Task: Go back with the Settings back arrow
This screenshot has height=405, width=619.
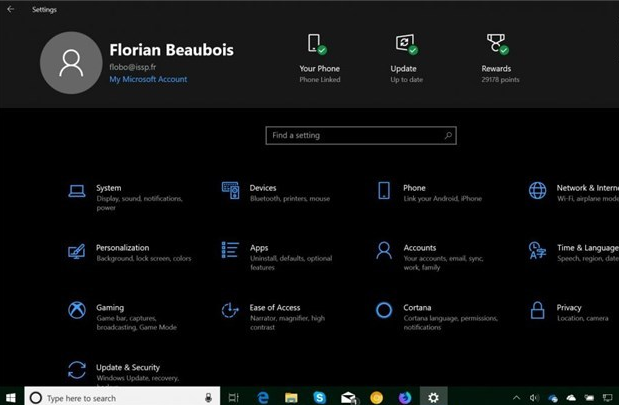Action: (11, 9)
